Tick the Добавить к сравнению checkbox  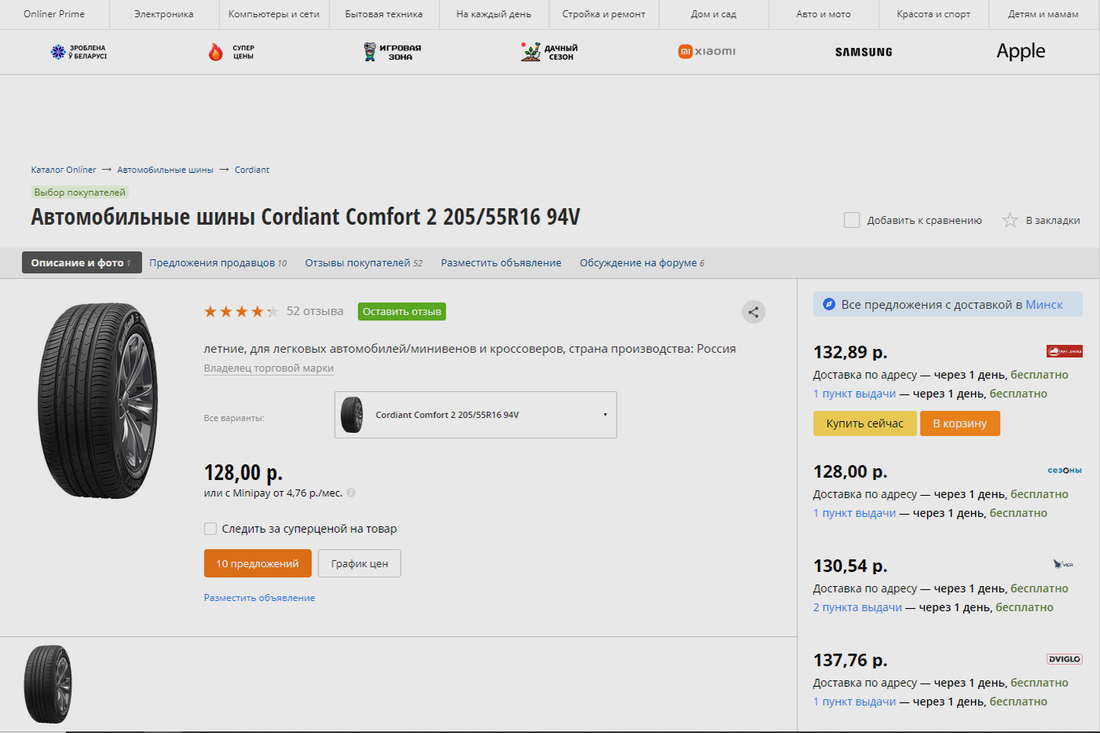pyautogui.click(x=852, y=220)
